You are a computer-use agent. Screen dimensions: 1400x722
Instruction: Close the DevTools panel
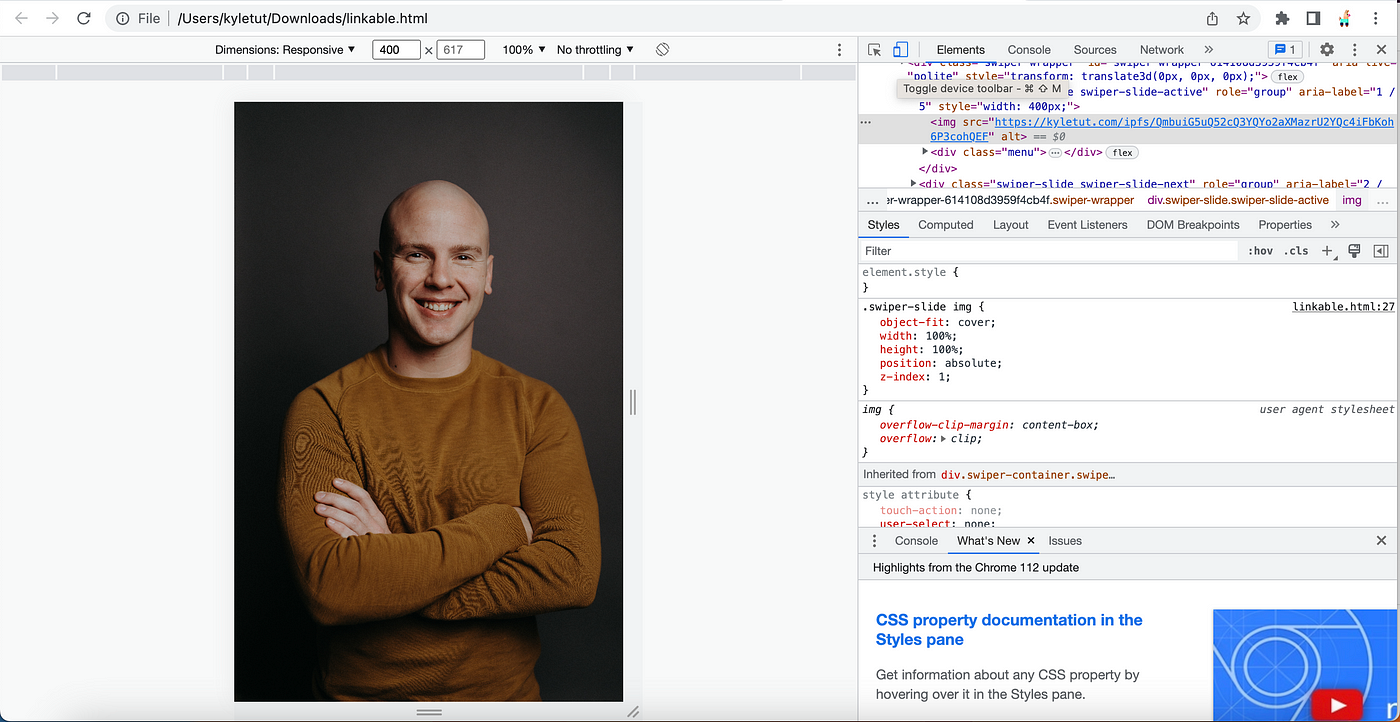pyautogui.click(x=1382, y=49)
